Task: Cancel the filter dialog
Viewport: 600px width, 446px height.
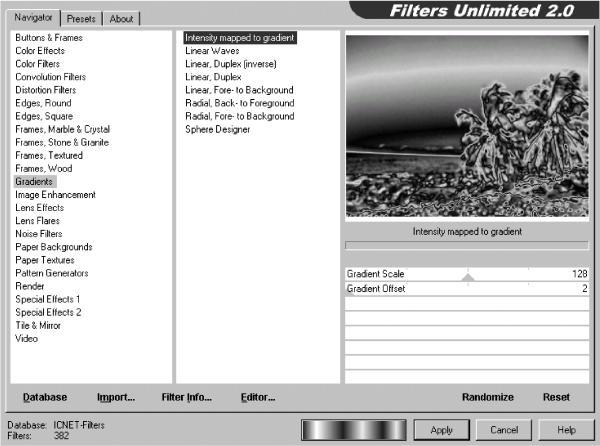Action: (504, 430)
